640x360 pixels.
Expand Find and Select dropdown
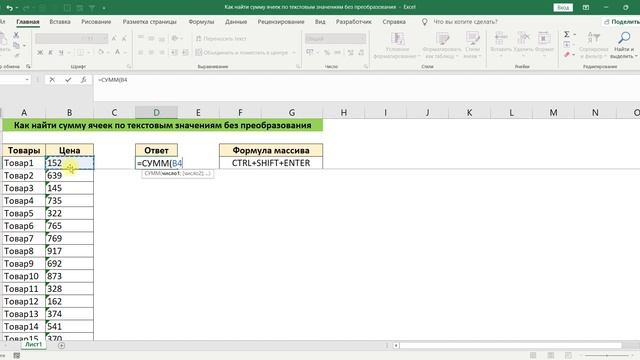[x=637, y=56]
